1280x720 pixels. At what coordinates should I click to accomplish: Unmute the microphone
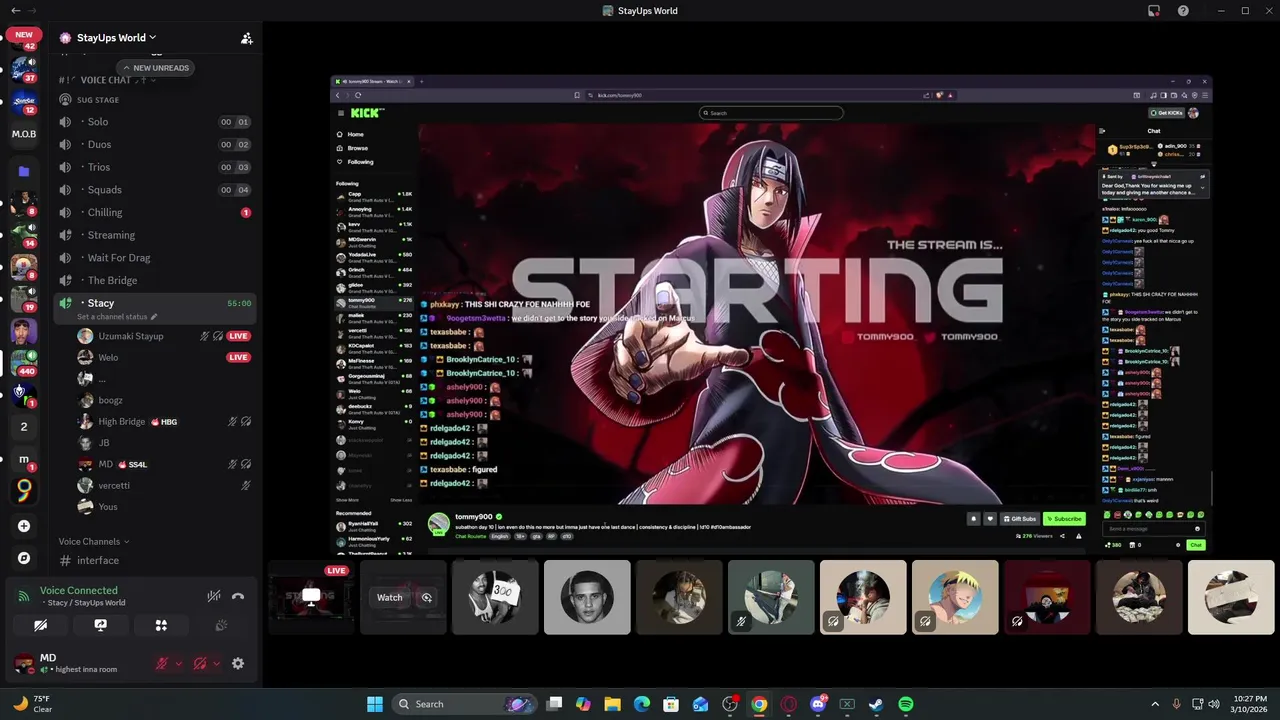[161, 663]
